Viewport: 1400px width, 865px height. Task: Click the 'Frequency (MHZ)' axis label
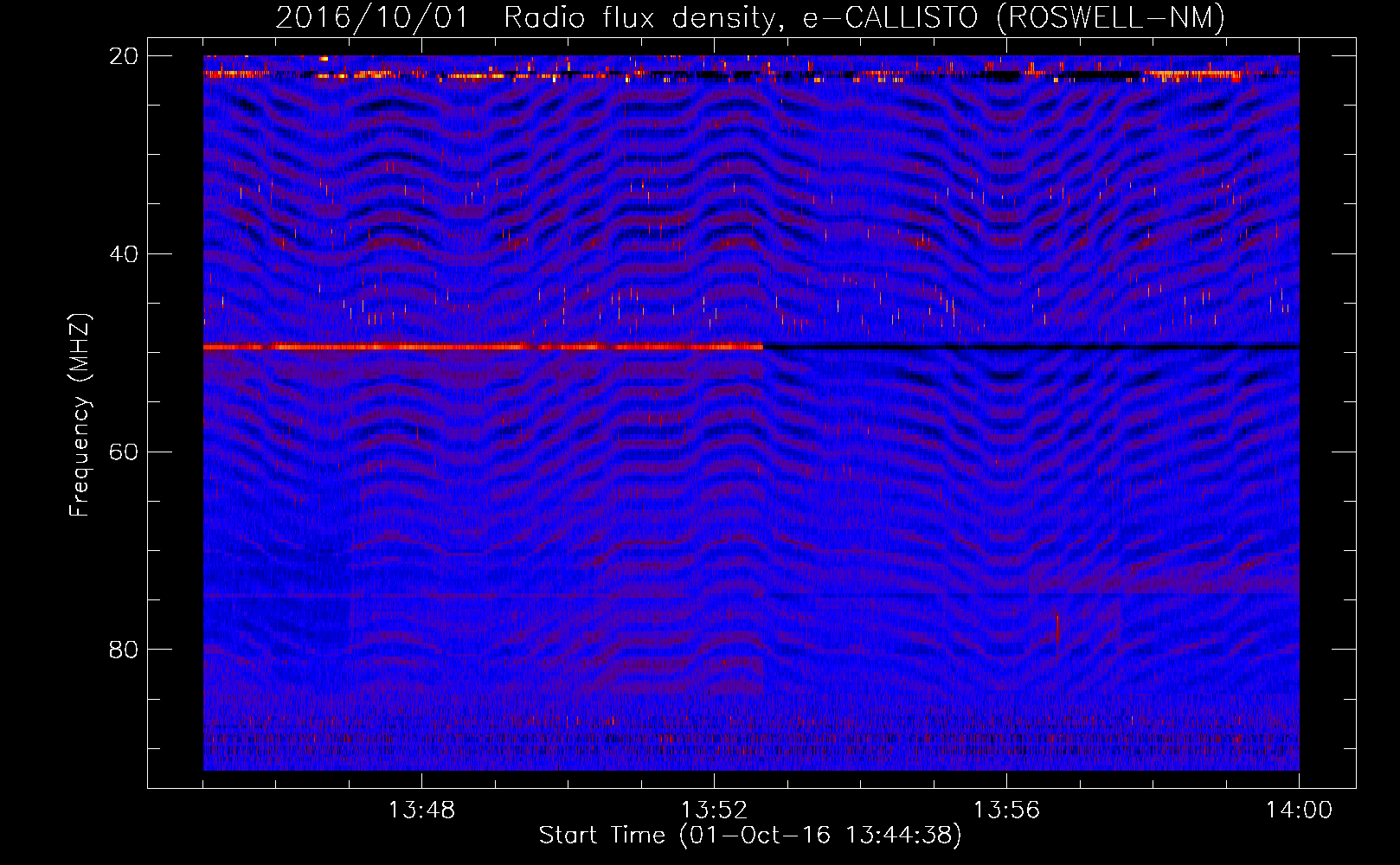(80, 416)
